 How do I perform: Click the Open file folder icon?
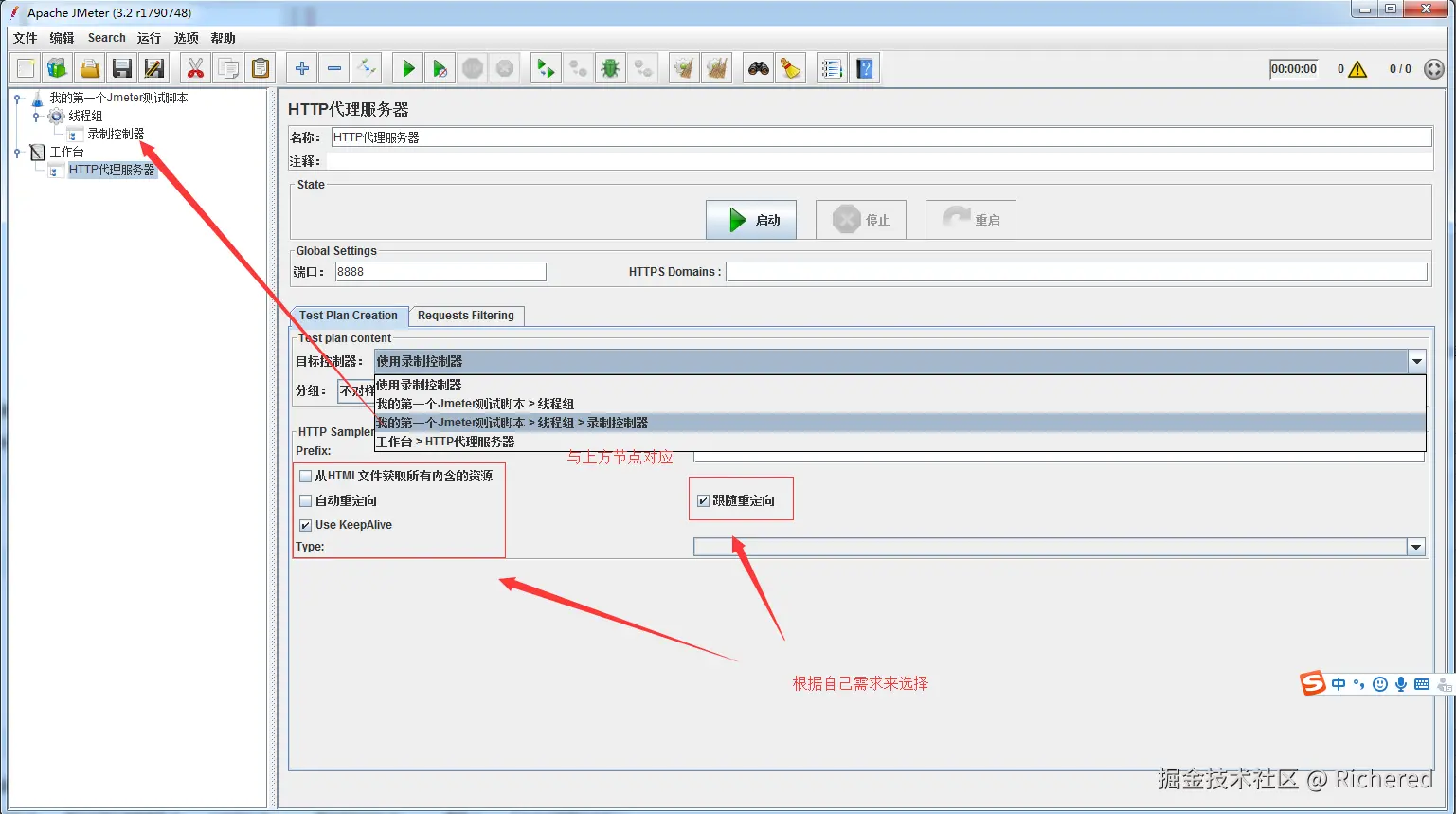[x=90, y=68]
